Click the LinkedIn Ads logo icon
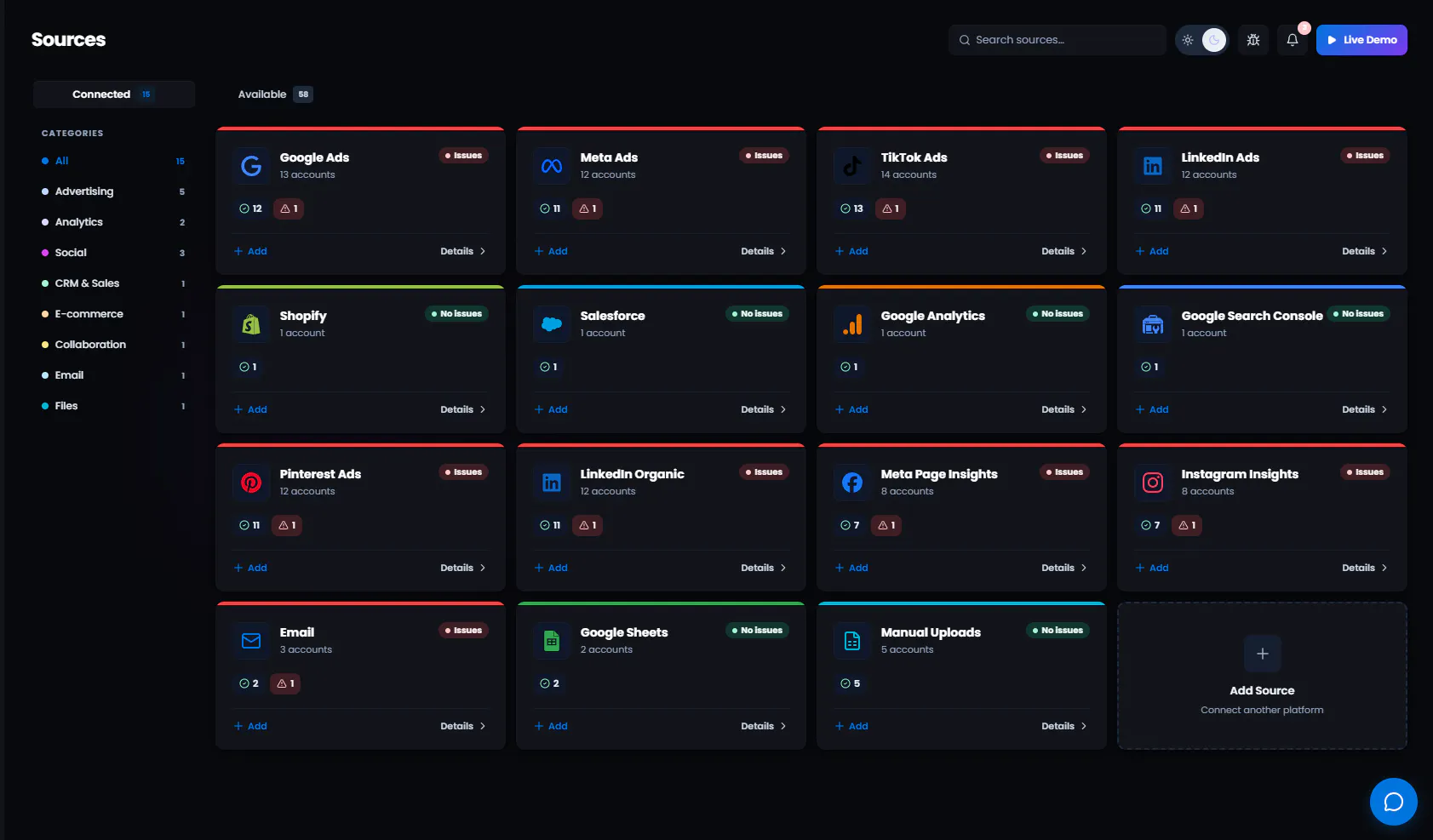Image resolution: width=1433 pixels, height=840 pixels. (1153, 166)
